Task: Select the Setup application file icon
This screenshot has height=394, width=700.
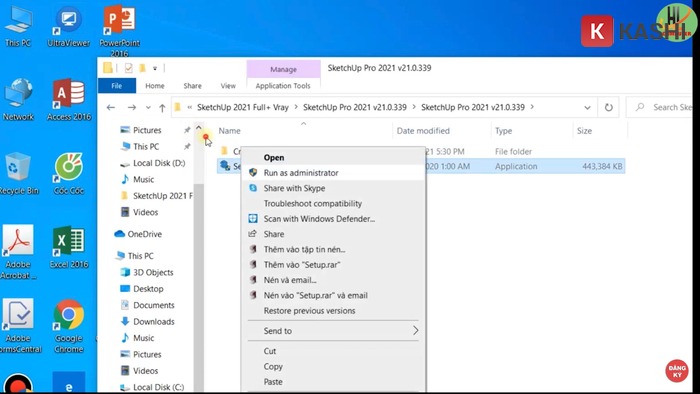Action: point(225,166)
